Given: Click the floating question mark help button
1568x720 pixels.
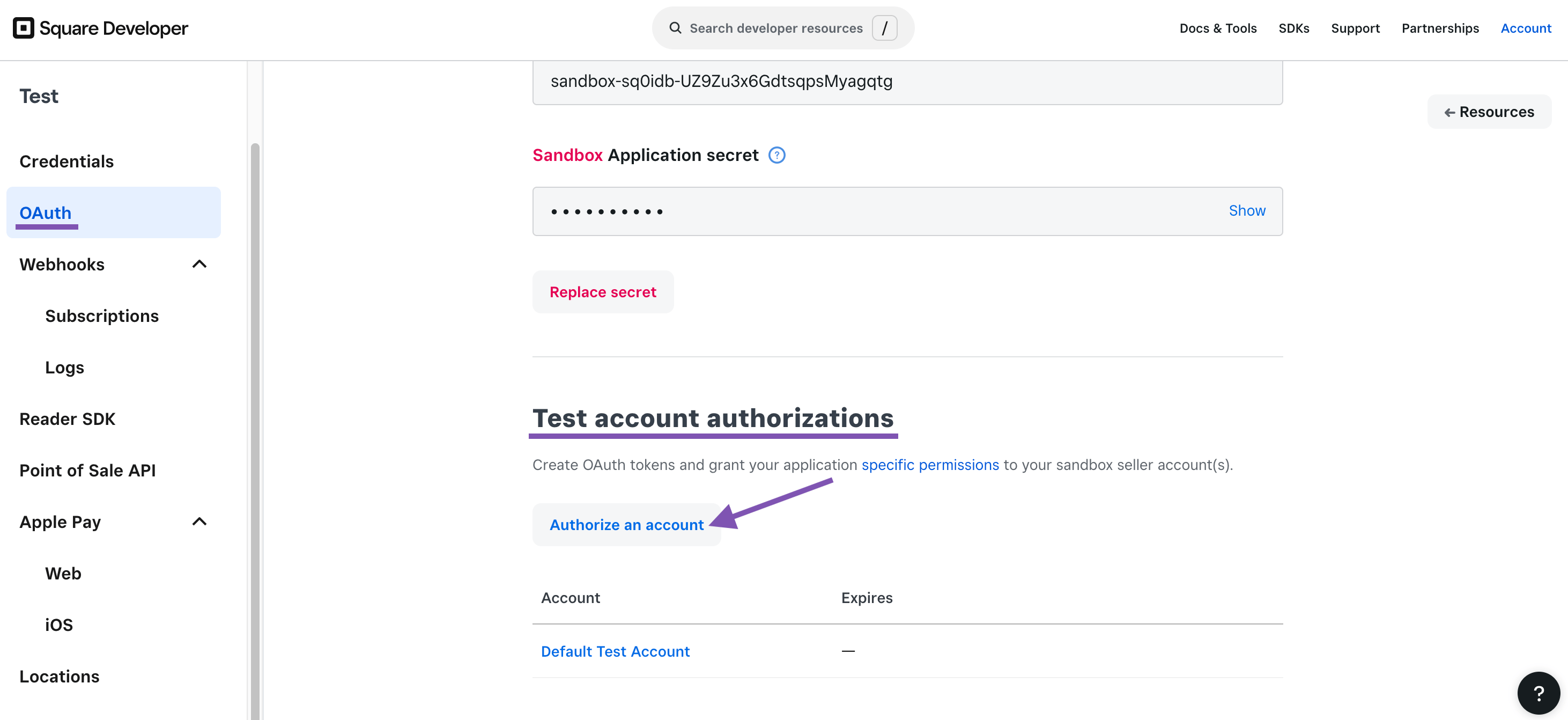Looking at the screenshot, I should tap(1539, 693).
